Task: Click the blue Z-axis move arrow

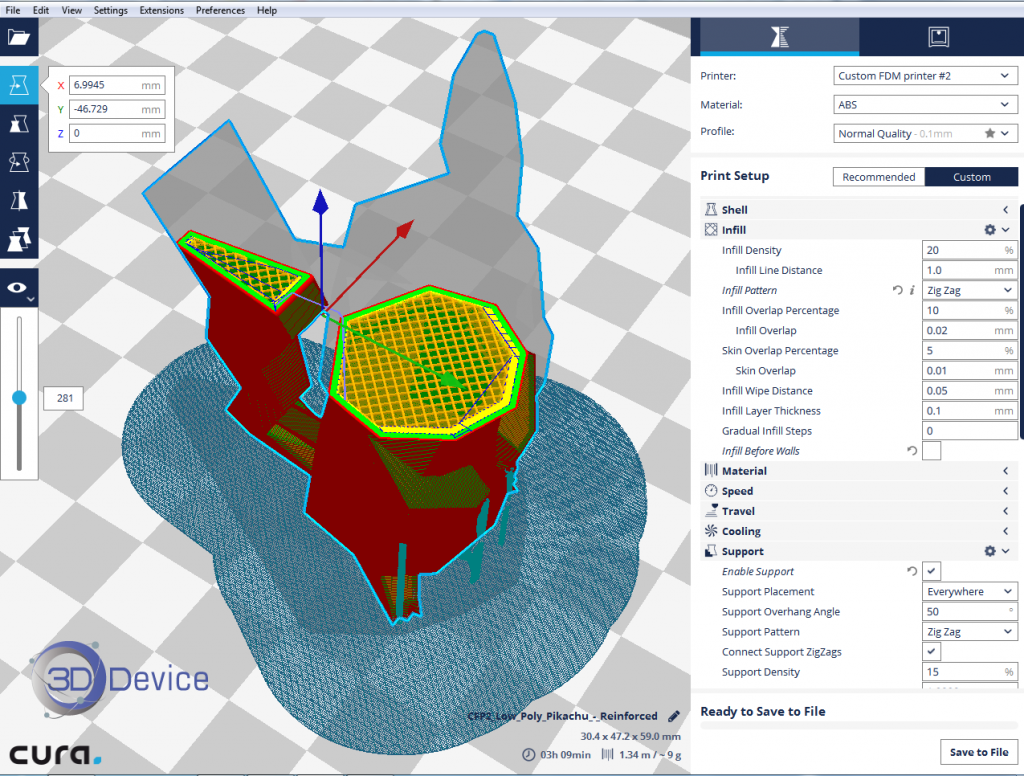Action: pyautogui.click(x=320, y=203)
